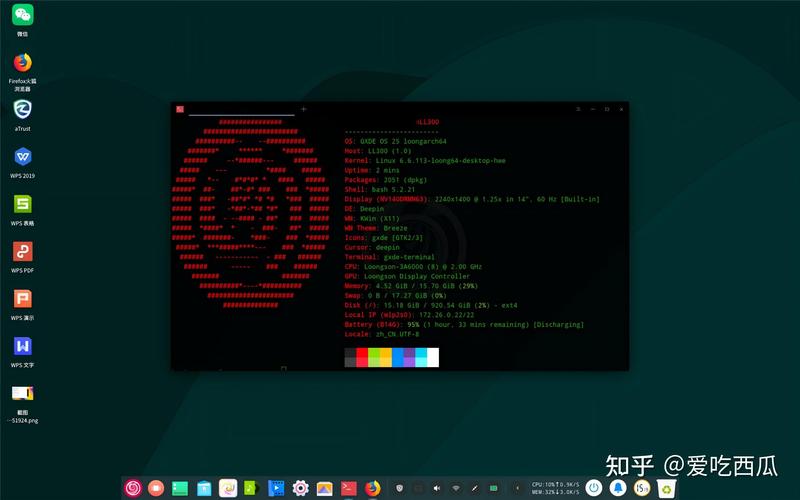Expand the tray with the small arrow
This screenshot has height=500, width=800.
click(517, 488)
